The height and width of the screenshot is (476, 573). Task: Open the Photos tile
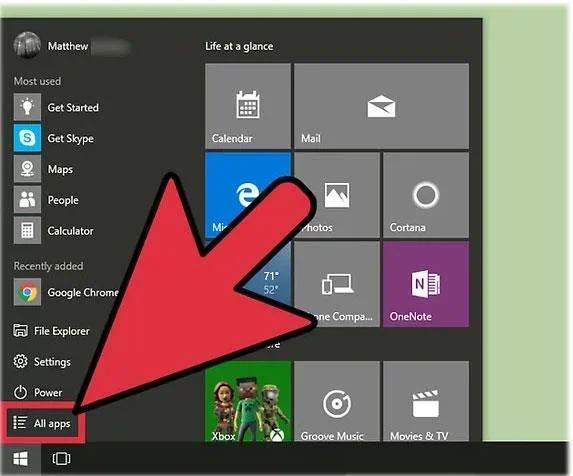pyautogui.click(x=337, y=195)
